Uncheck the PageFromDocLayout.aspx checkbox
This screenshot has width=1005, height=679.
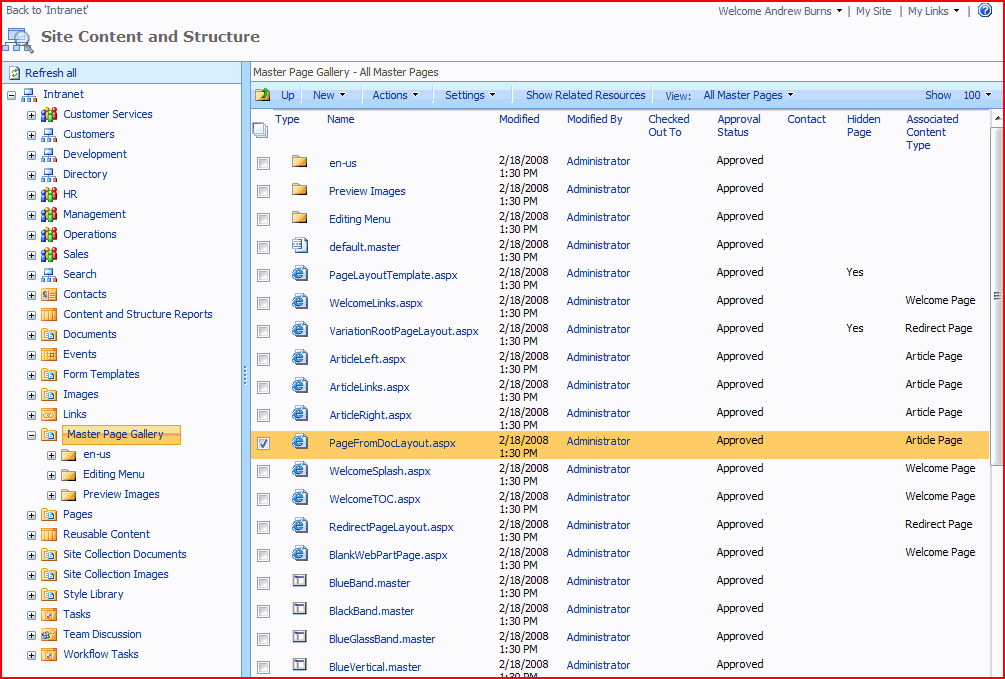pyautogui.click(x=263, y=443)
